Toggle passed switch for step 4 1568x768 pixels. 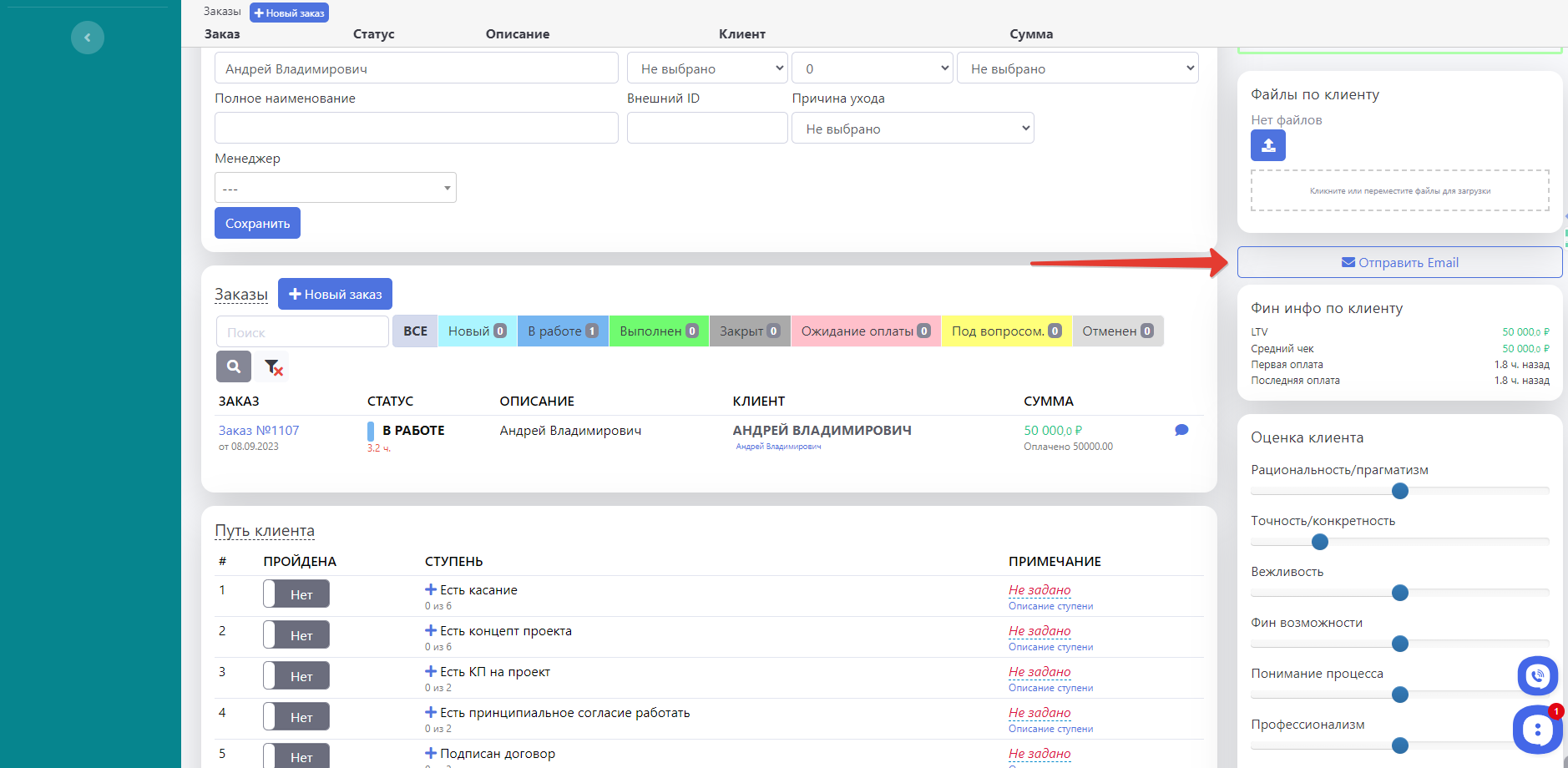pyautogui.click(x=296, y=717)
